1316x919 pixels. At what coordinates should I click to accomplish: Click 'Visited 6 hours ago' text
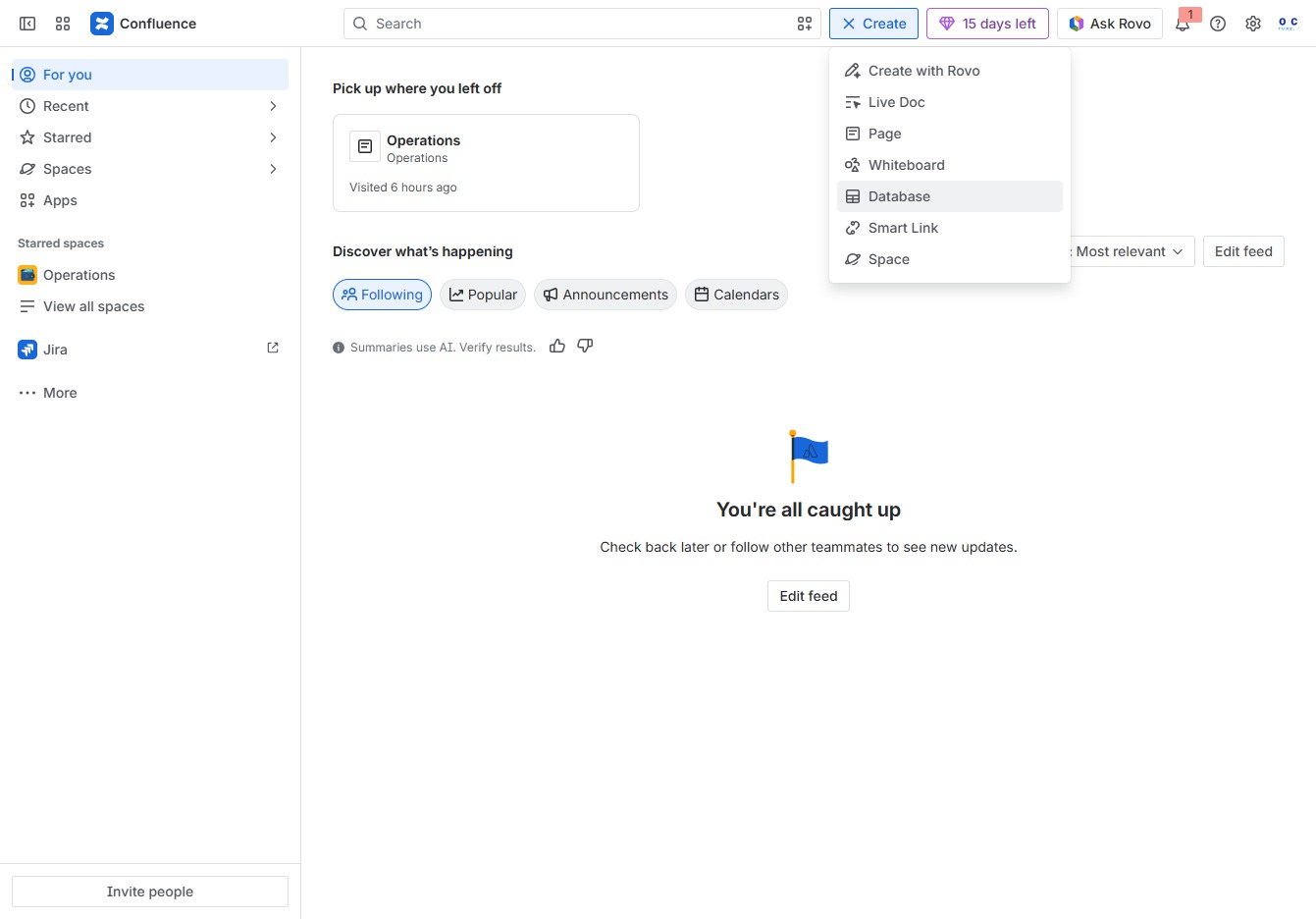click(403, 188)
